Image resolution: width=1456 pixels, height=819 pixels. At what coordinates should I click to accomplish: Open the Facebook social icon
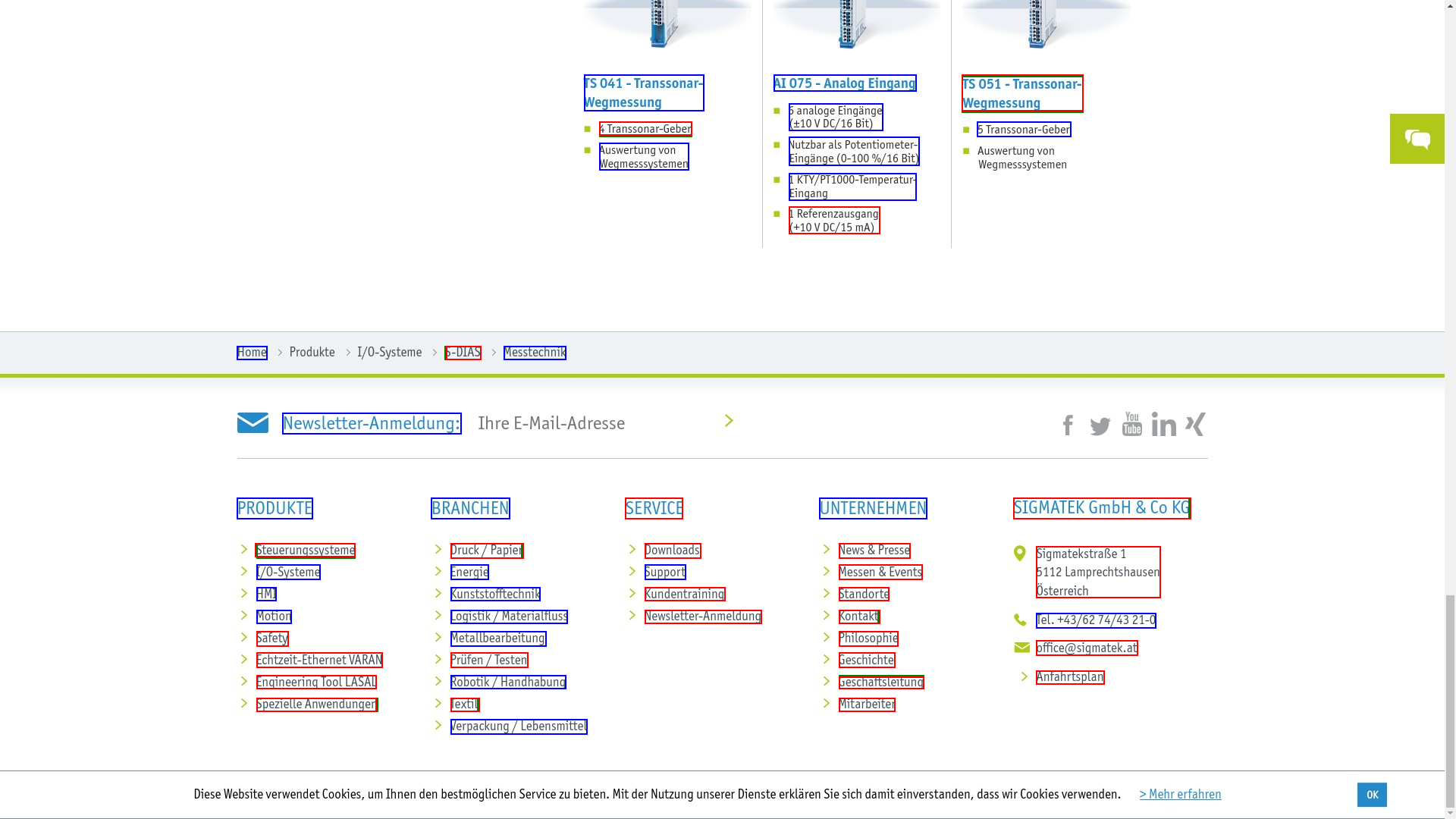[x=1068, y=425]
